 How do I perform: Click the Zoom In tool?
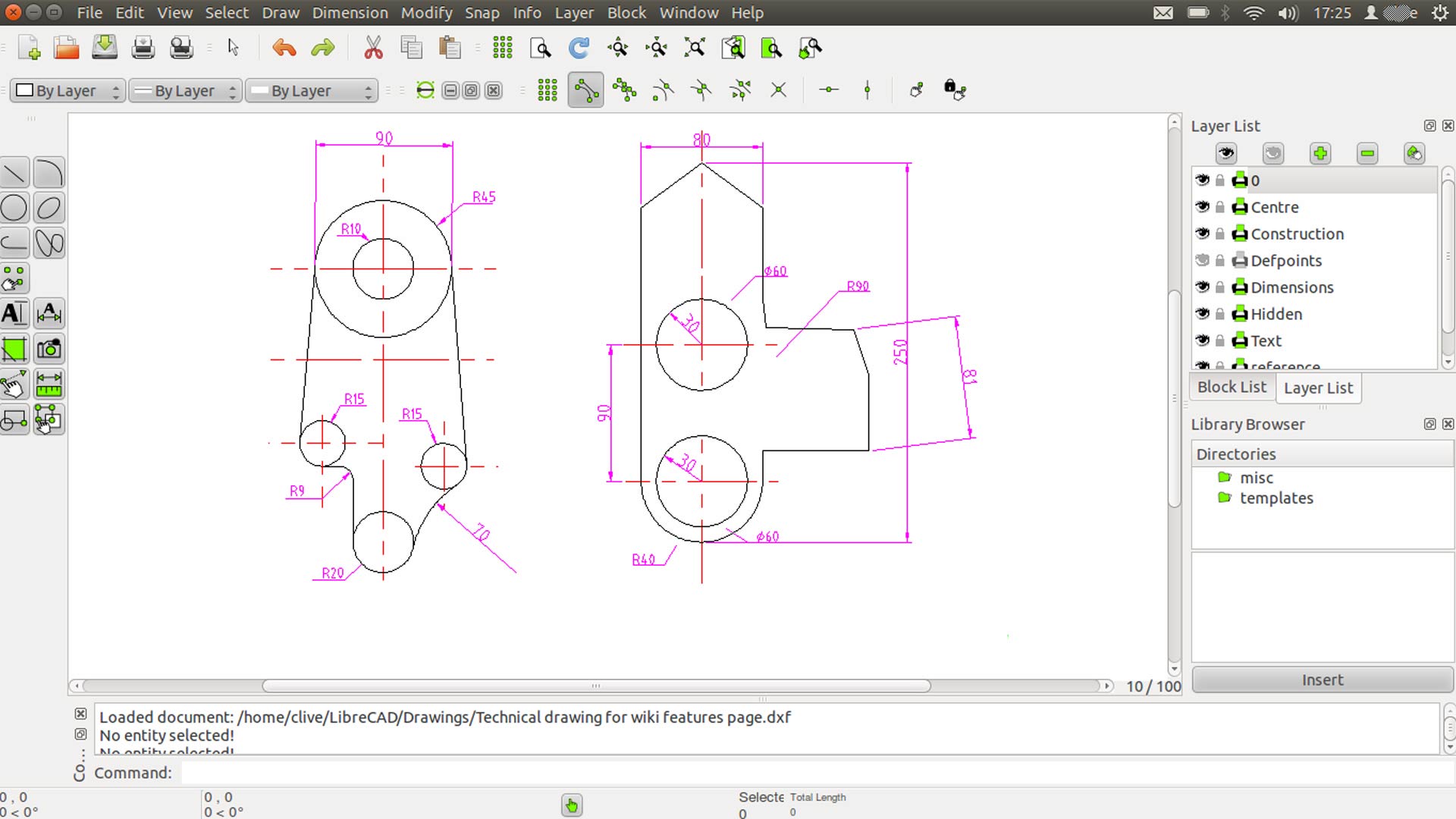point(618,47)
